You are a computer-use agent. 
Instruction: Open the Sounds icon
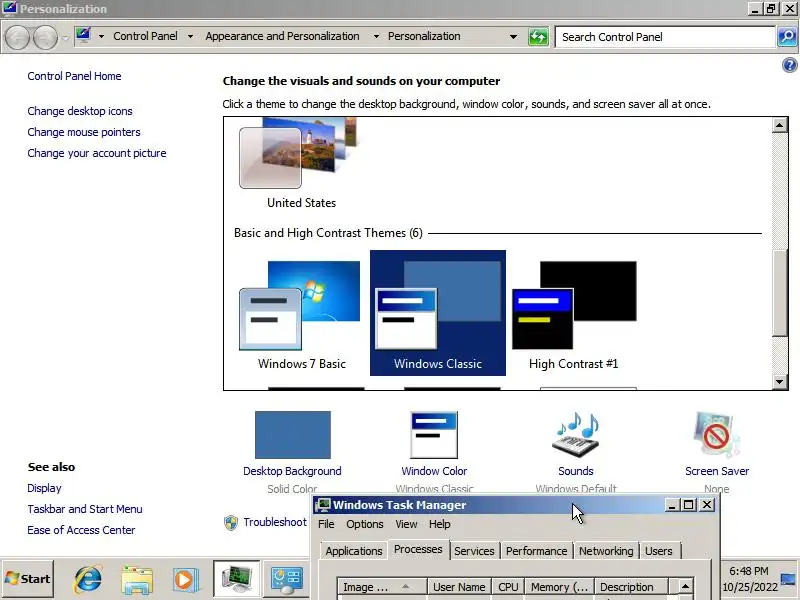[x=576, y=435]
